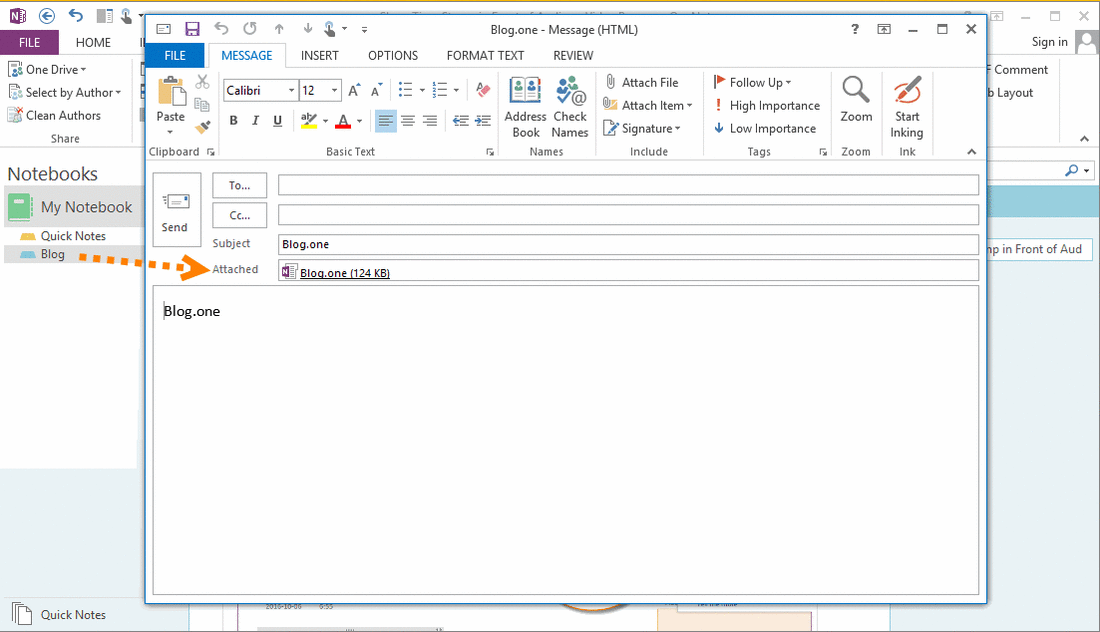Expand the numbering list dropdown arrow
The height and width of the screenshot is (632, 1100).
coord(457,90)
